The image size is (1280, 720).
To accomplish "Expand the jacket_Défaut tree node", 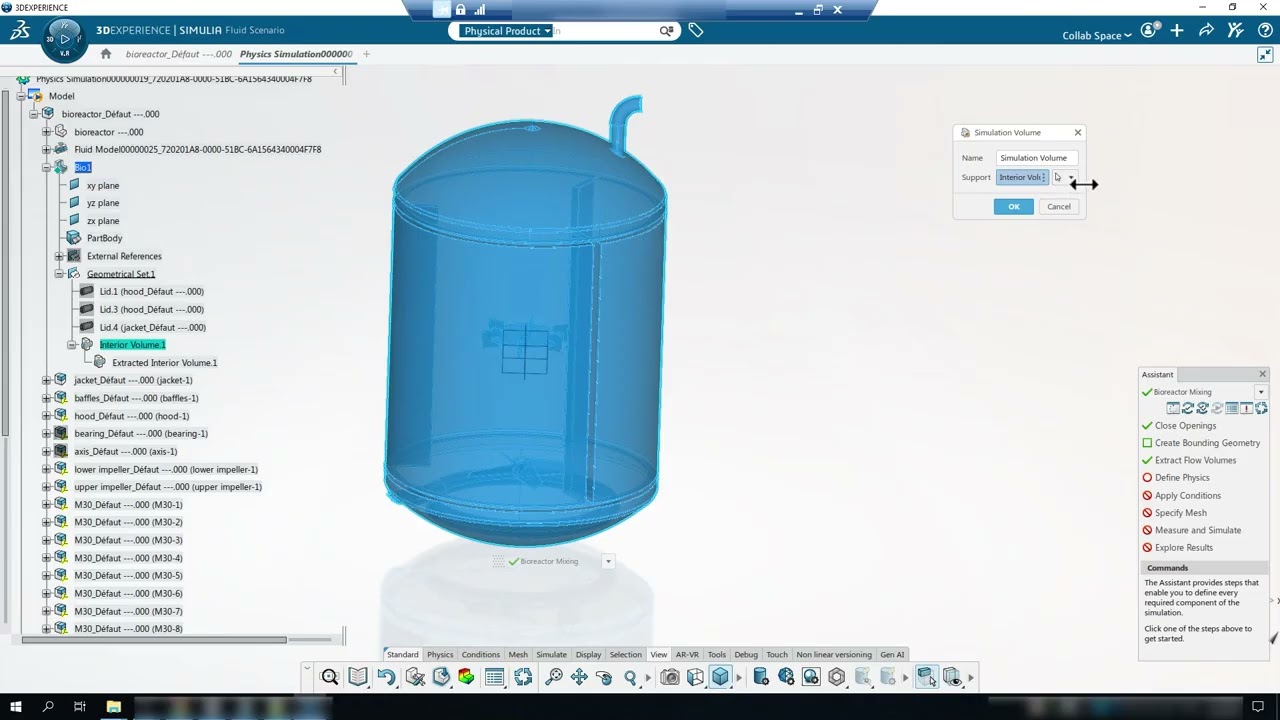I will [x=46, y=380].
